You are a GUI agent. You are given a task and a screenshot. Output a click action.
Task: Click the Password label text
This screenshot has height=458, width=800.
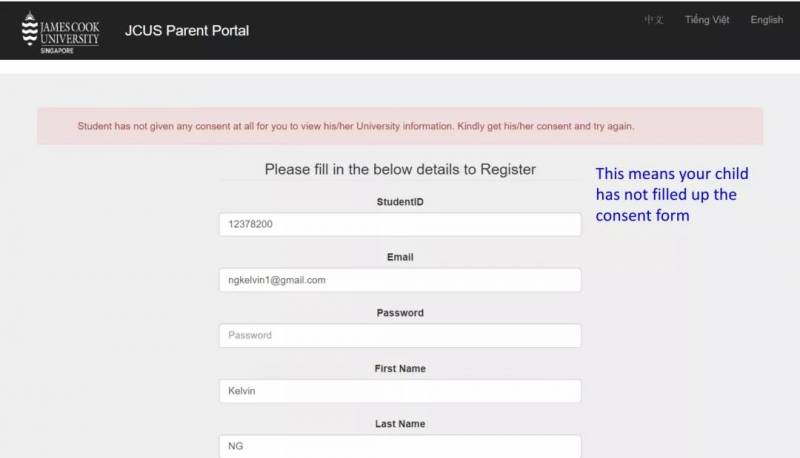pyautogui.click(x=400, y=313)
